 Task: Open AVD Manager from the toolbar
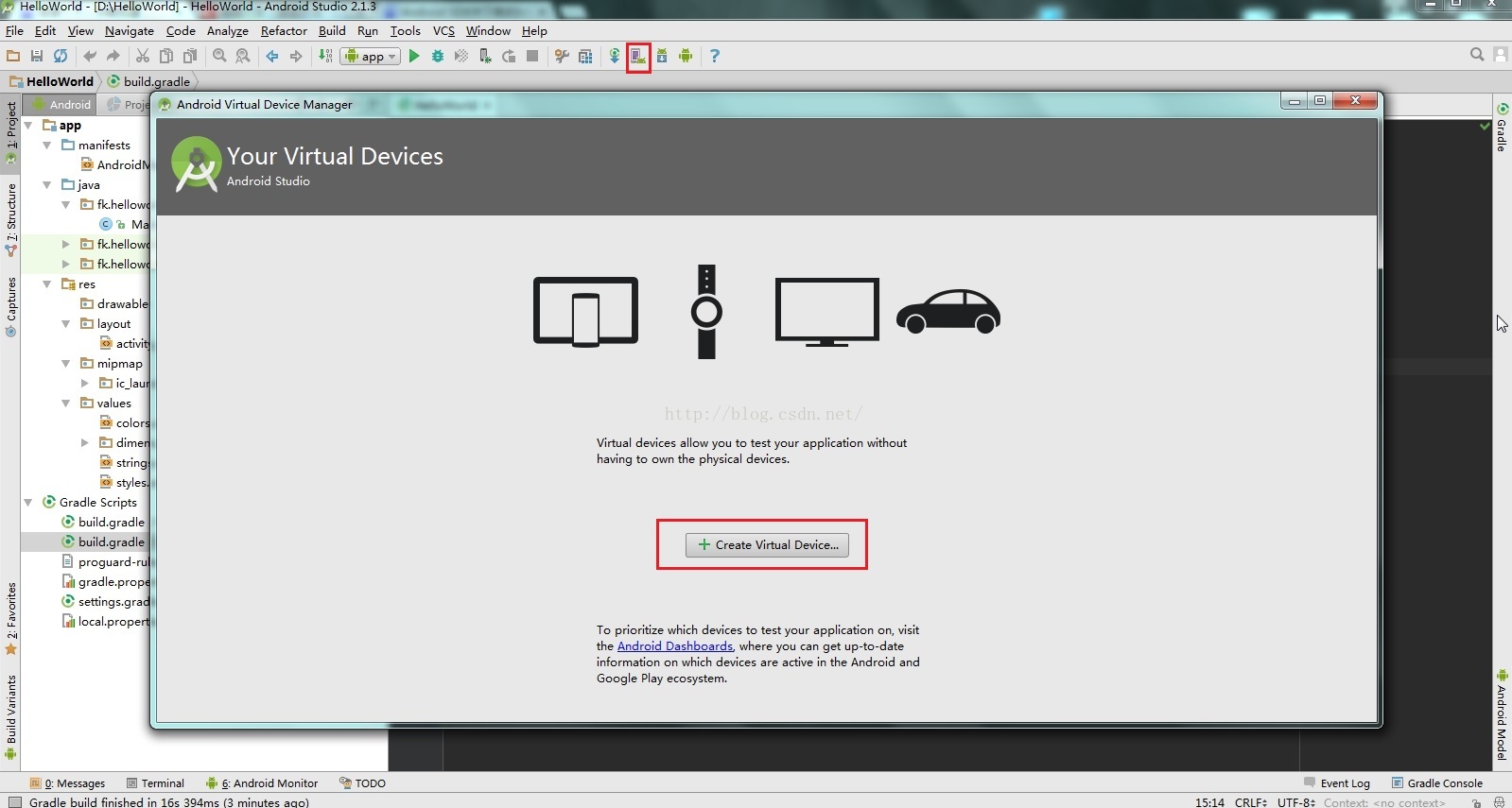(x=638, y=56)
